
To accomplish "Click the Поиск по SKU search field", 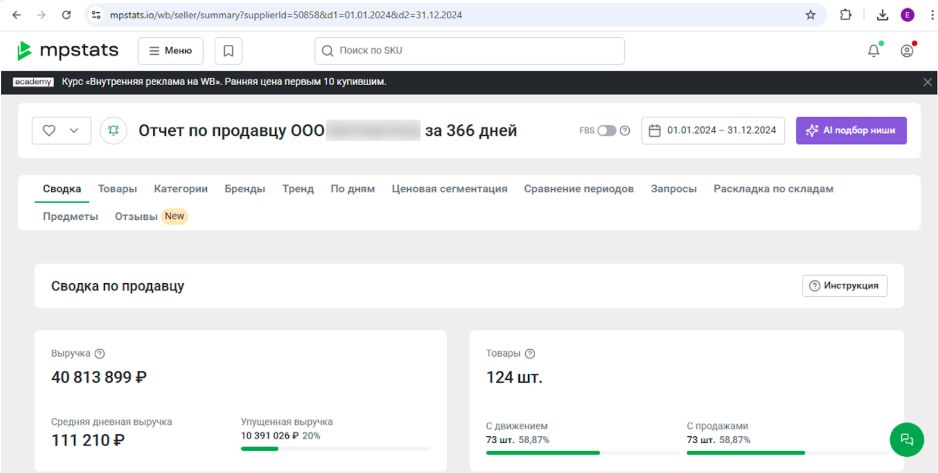I will click(470, 51).
